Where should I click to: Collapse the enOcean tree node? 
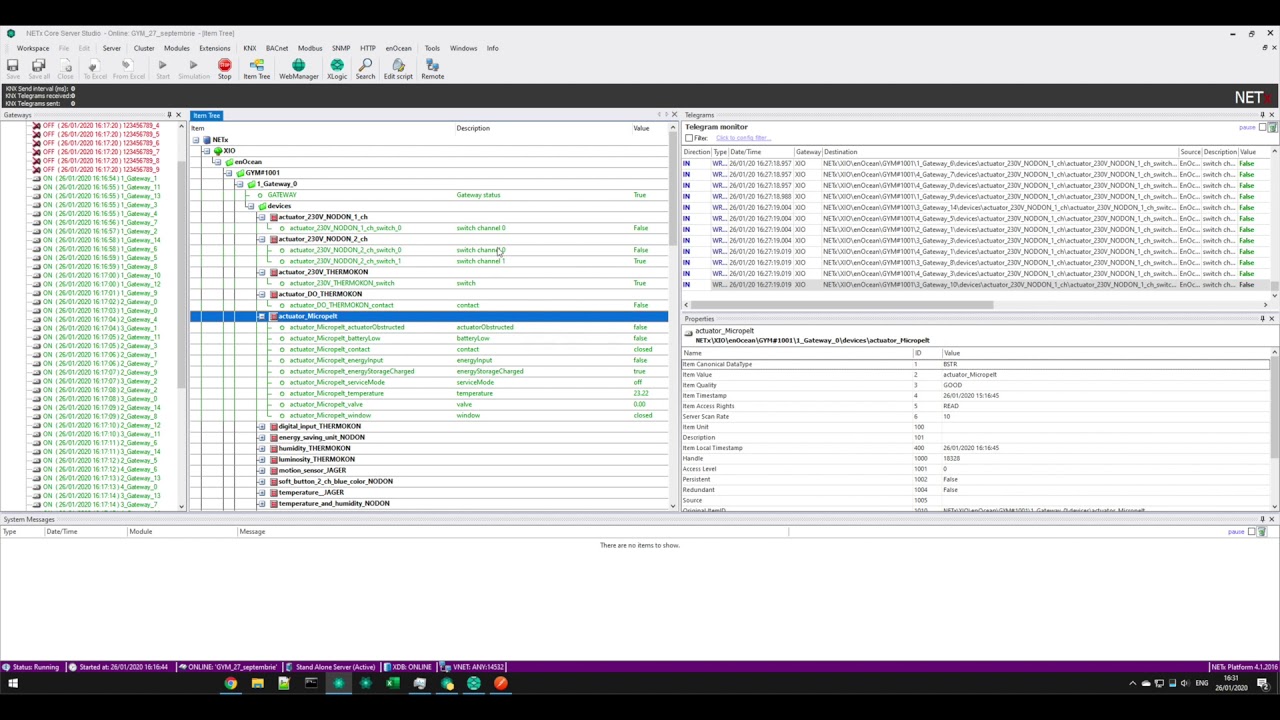point(217,162)
